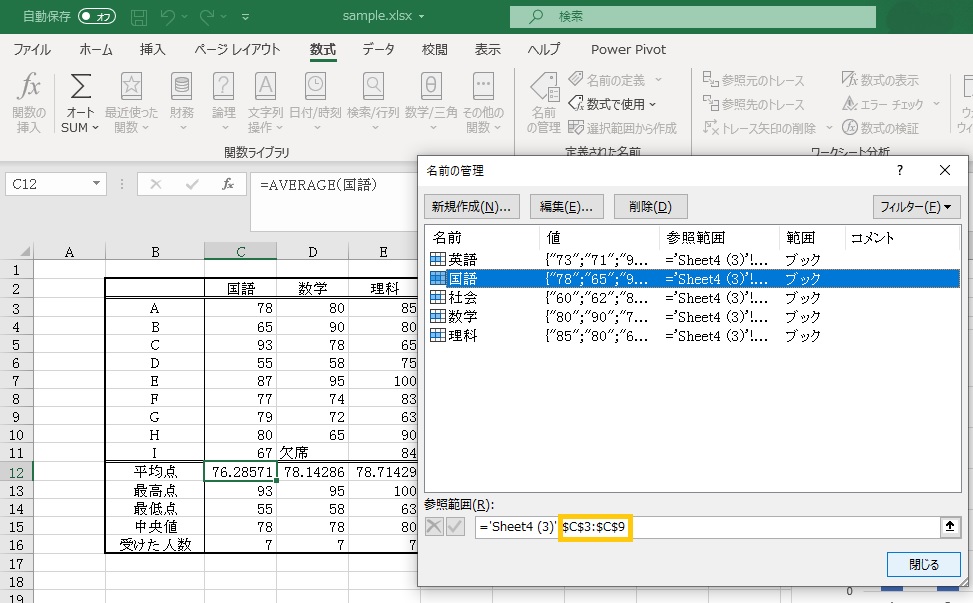Open the 挿入 ribbon tab

coord(153,49)
